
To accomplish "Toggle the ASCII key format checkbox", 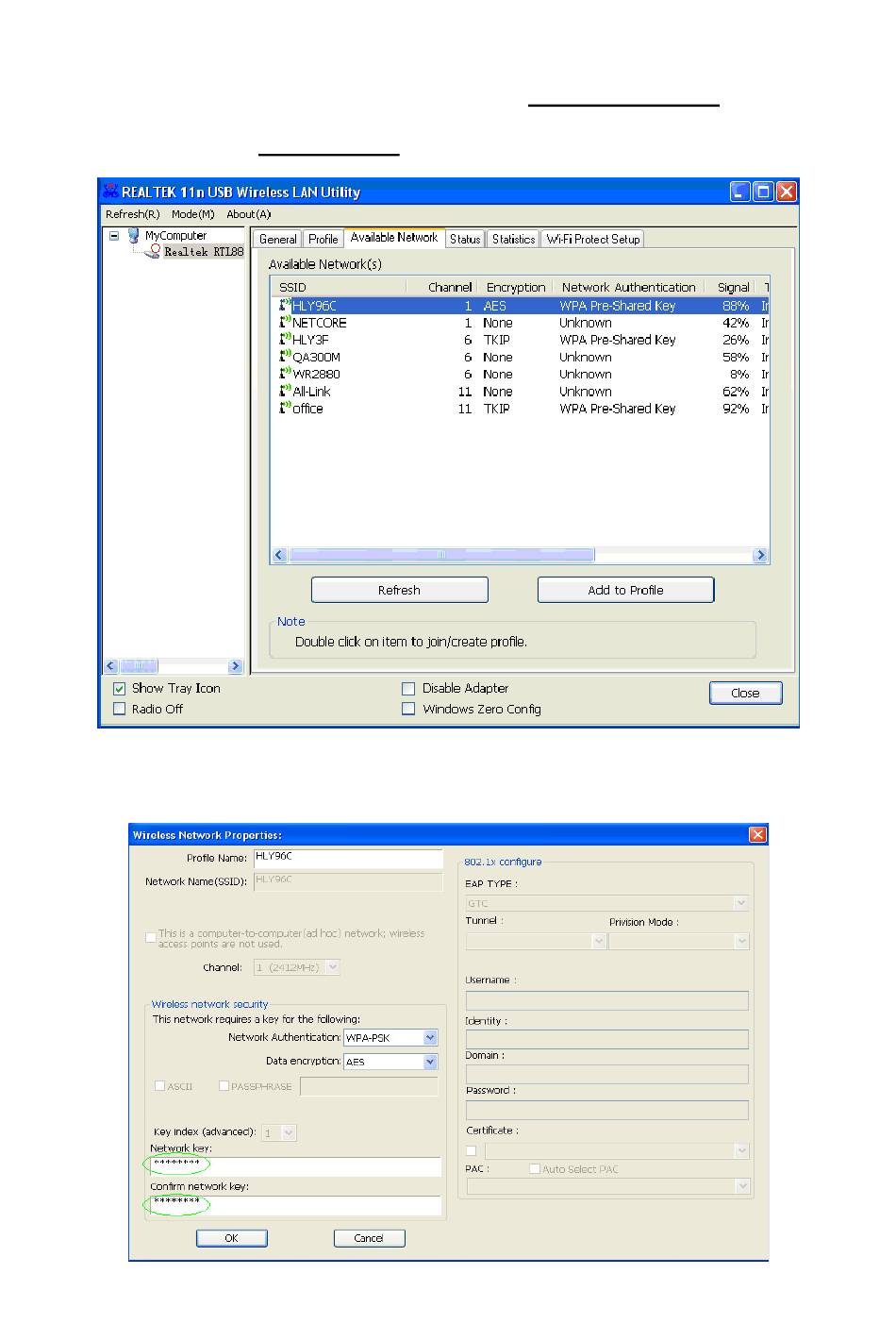I will pos(160,1086).
